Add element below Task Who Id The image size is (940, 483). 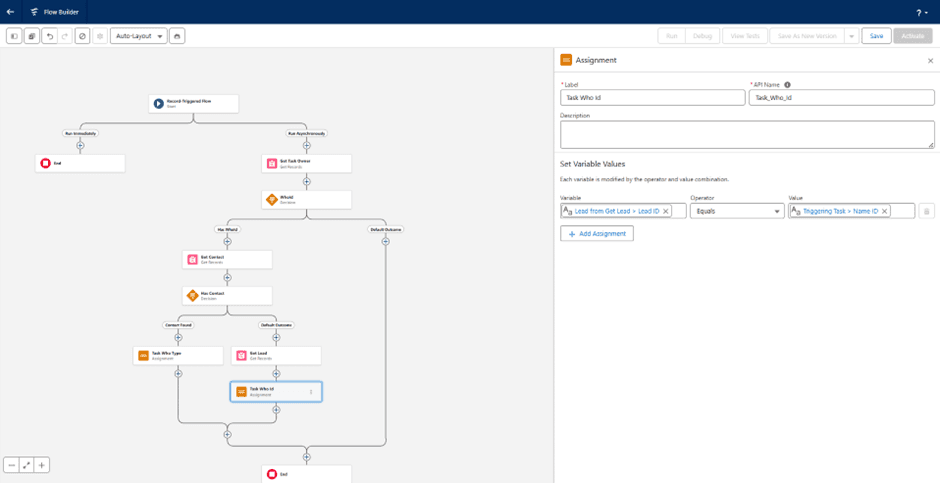click(x=276, y=410)
